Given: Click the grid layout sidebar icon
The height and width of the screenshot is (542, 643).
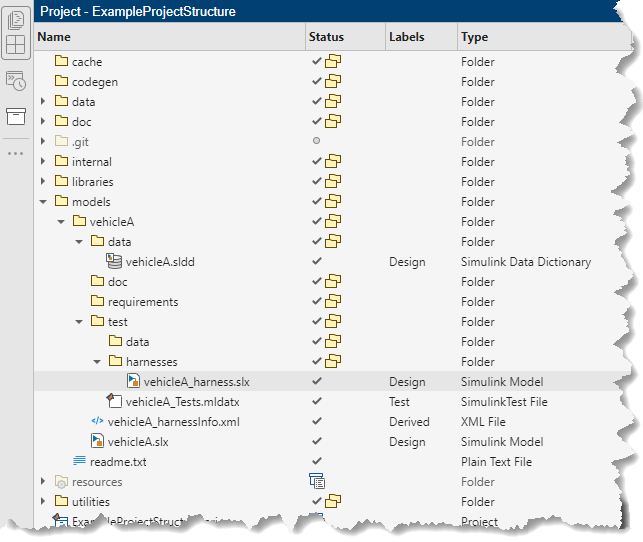Looking at the screenshot, I should click(x=16, y=45).
